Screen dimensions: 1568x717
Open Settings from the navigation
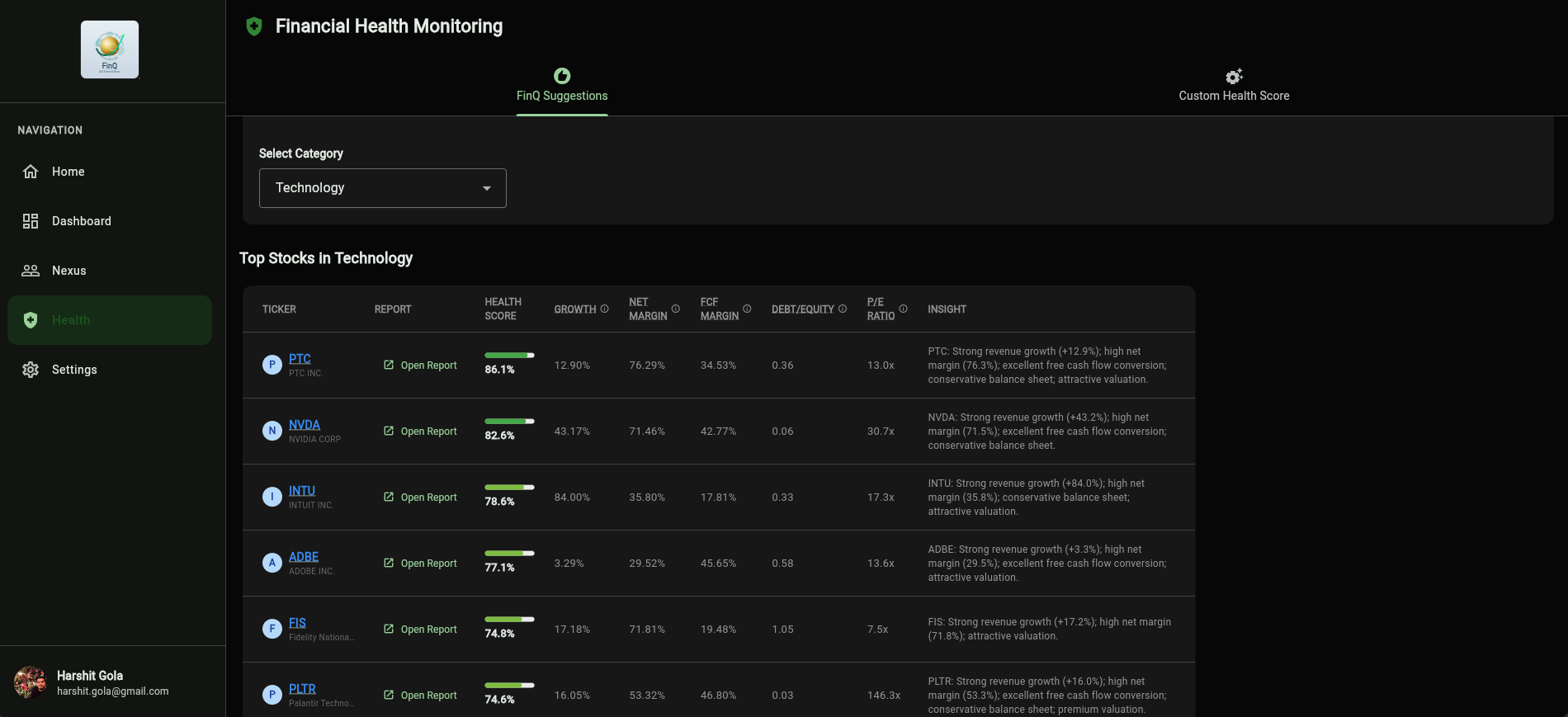pyautogui.click(x=110, y=370)
